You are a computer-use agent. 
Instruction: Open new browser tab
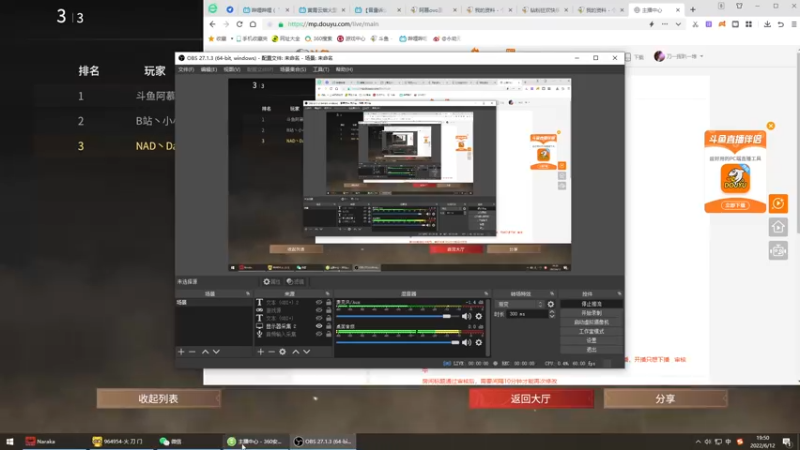[693, 10]
